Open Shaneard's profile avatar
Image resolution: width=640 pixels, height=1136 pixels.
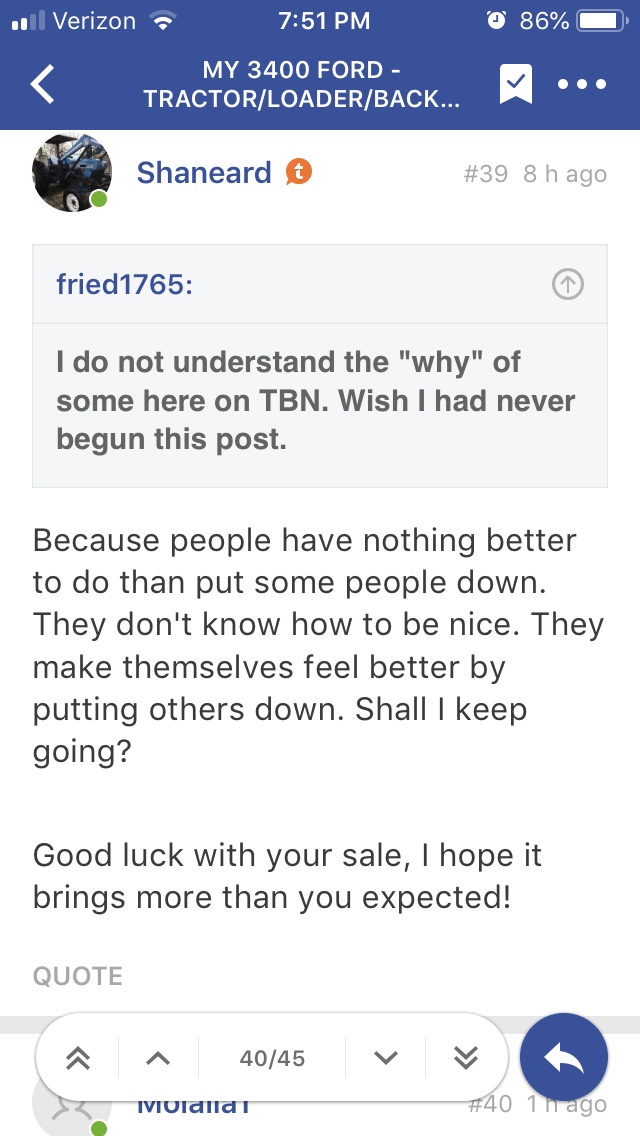tap(71, 173)
